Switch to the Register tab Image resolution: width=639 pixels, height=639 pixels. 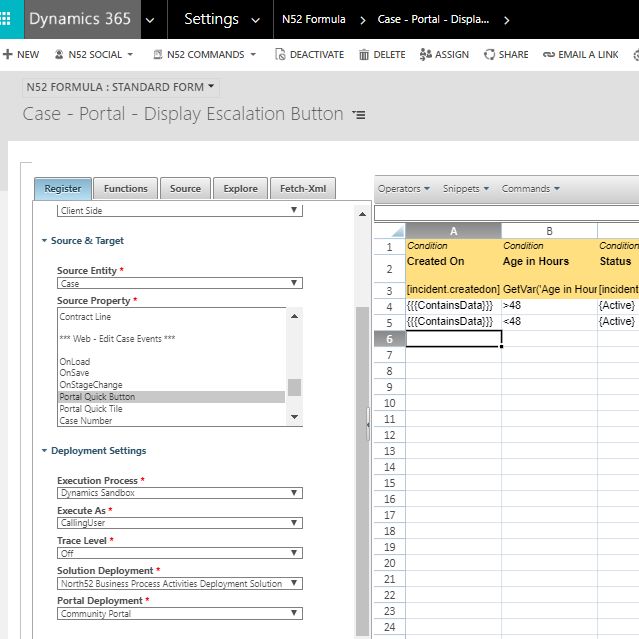(63, 189)
